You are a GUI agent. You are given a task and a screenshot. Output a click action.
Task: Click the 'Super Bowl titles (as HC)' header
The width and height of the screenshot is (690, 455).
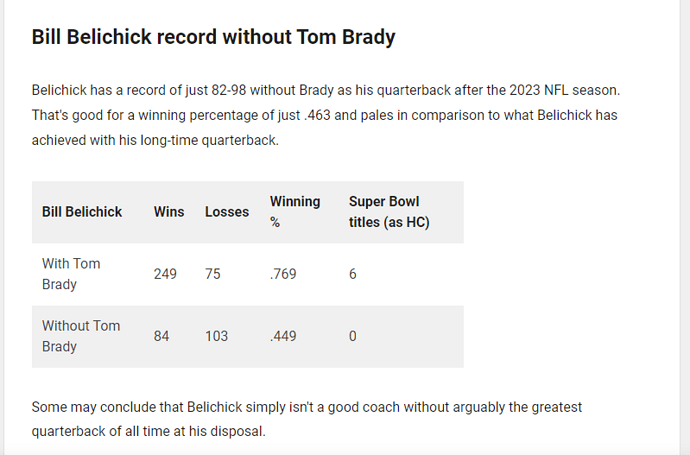point(389,212)
